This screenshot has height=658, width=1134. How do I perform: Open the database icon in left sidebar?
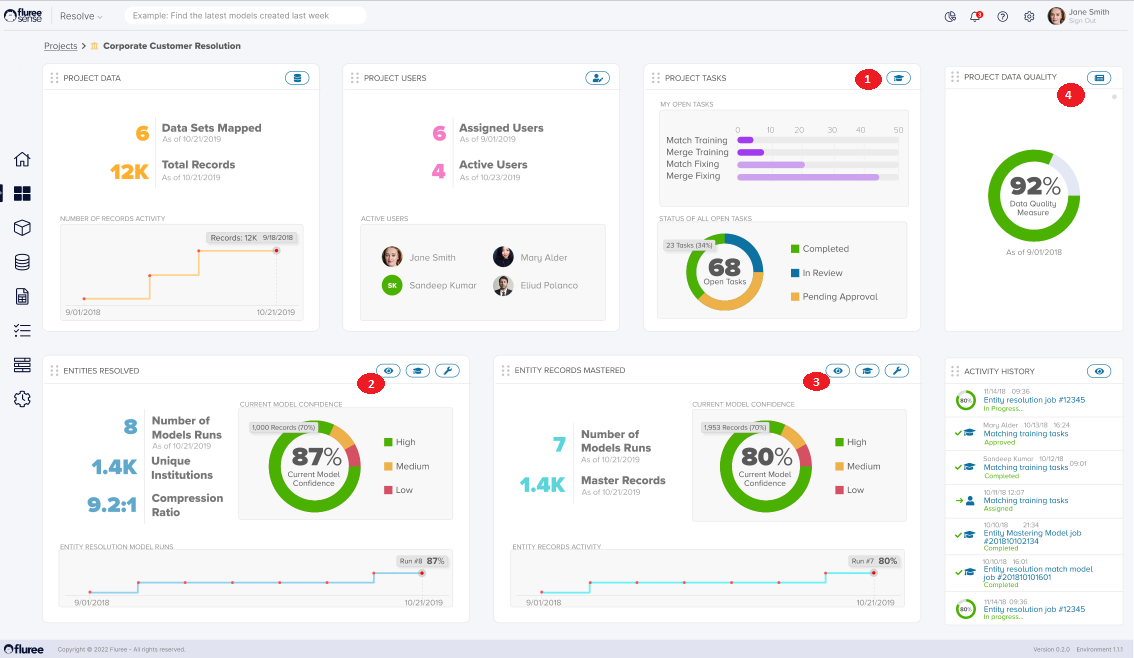coord(22,263)
